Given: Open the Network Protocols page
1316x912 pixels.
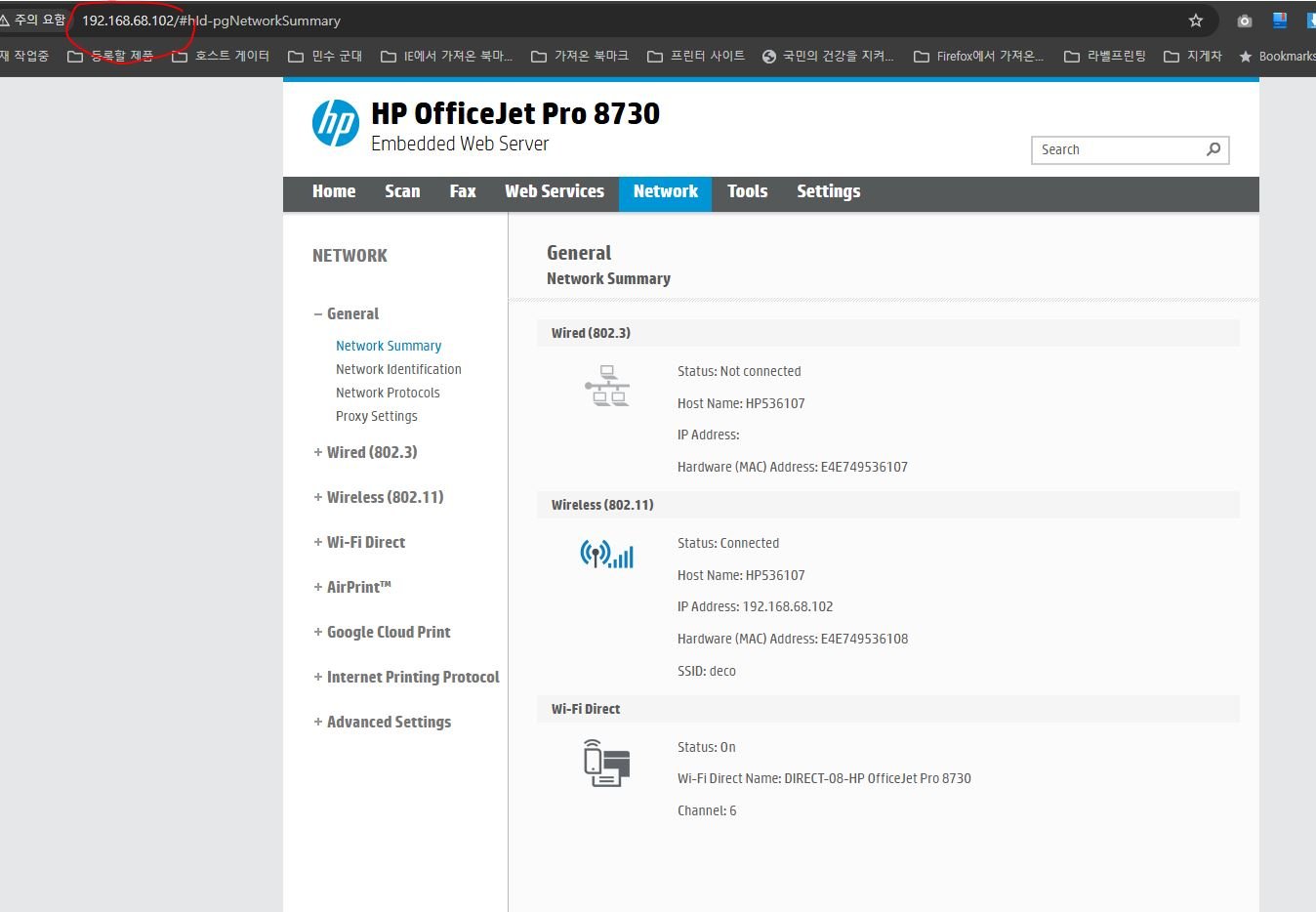Looking at the screenshot, I should coord(388,393).
